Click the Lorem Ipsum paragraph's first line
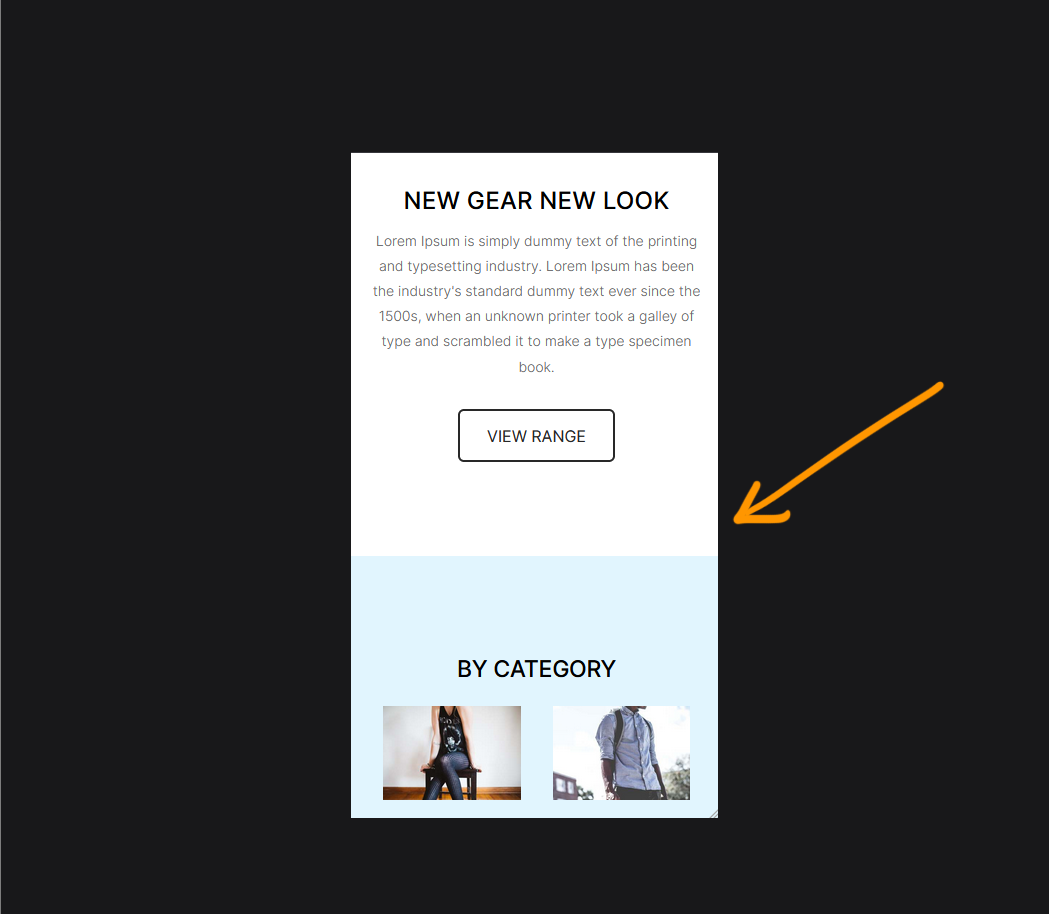The height and width of the screenshot is (914, 1049). [536, 241]
